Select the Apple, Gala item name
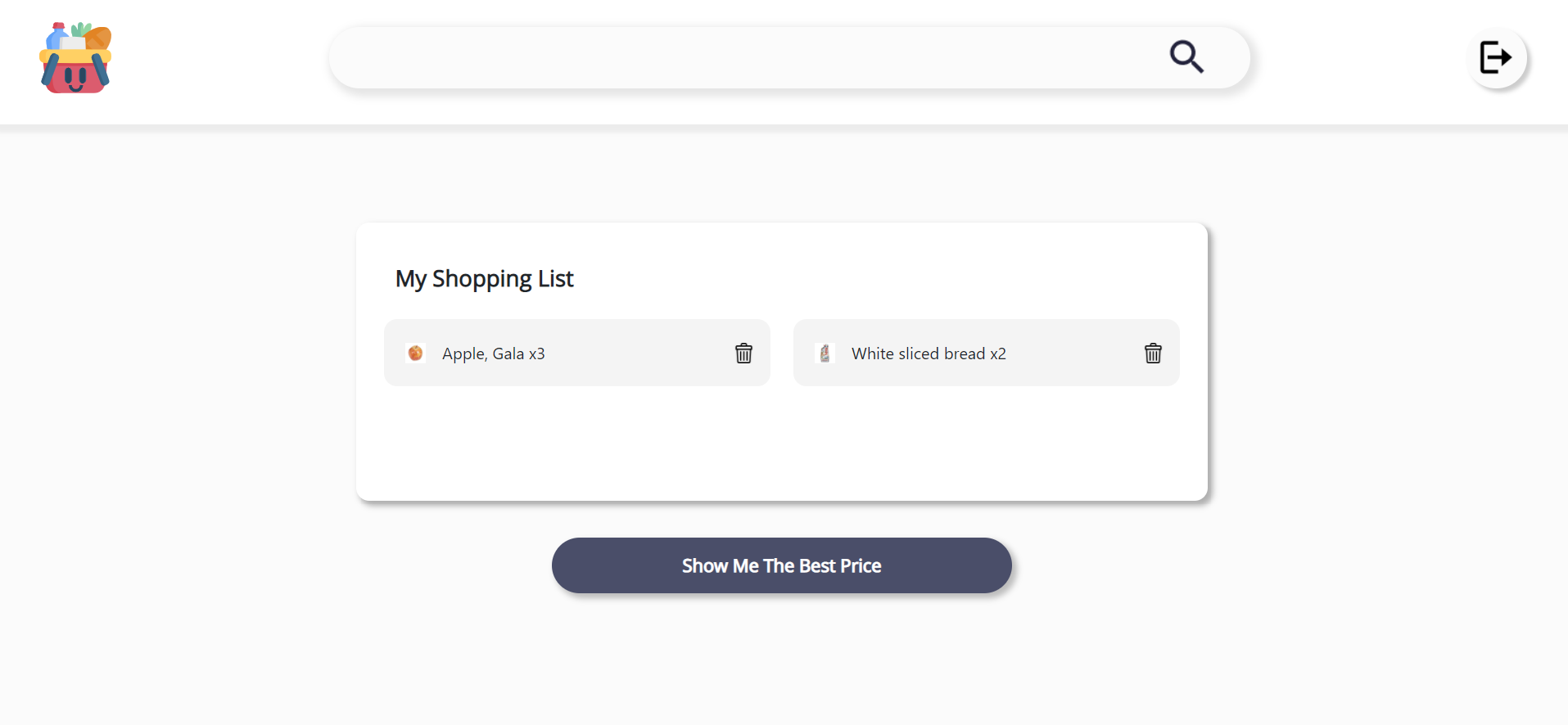The width and height of the screenshot is (1568, 725). [x=483, y=353]
